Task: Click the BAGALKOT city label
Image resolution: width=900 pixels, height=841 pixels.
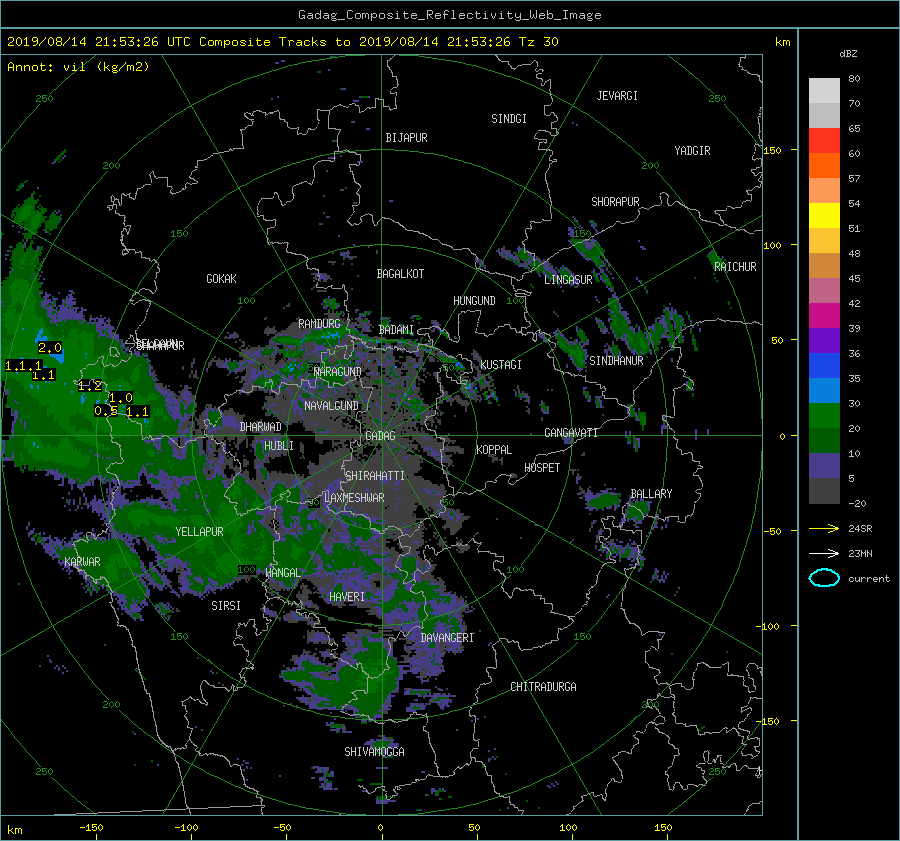Action: [x=400, y=274]
